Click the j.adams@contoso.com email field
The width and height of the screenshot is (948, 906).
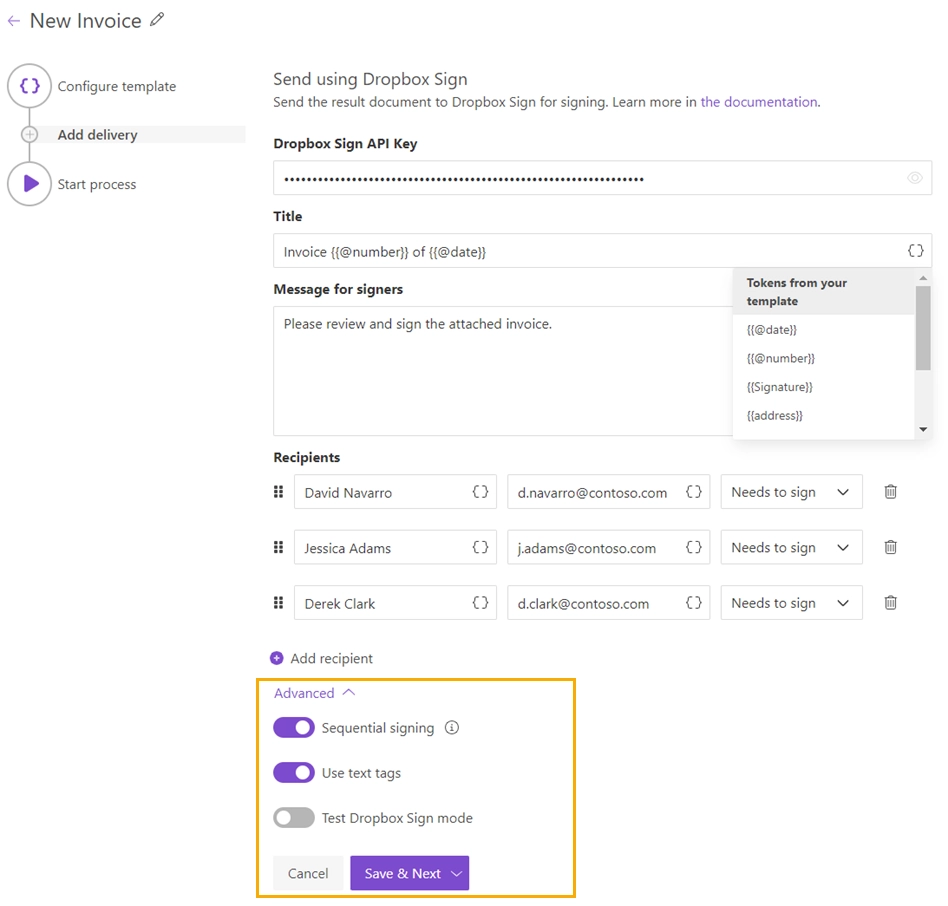(608, 548)
